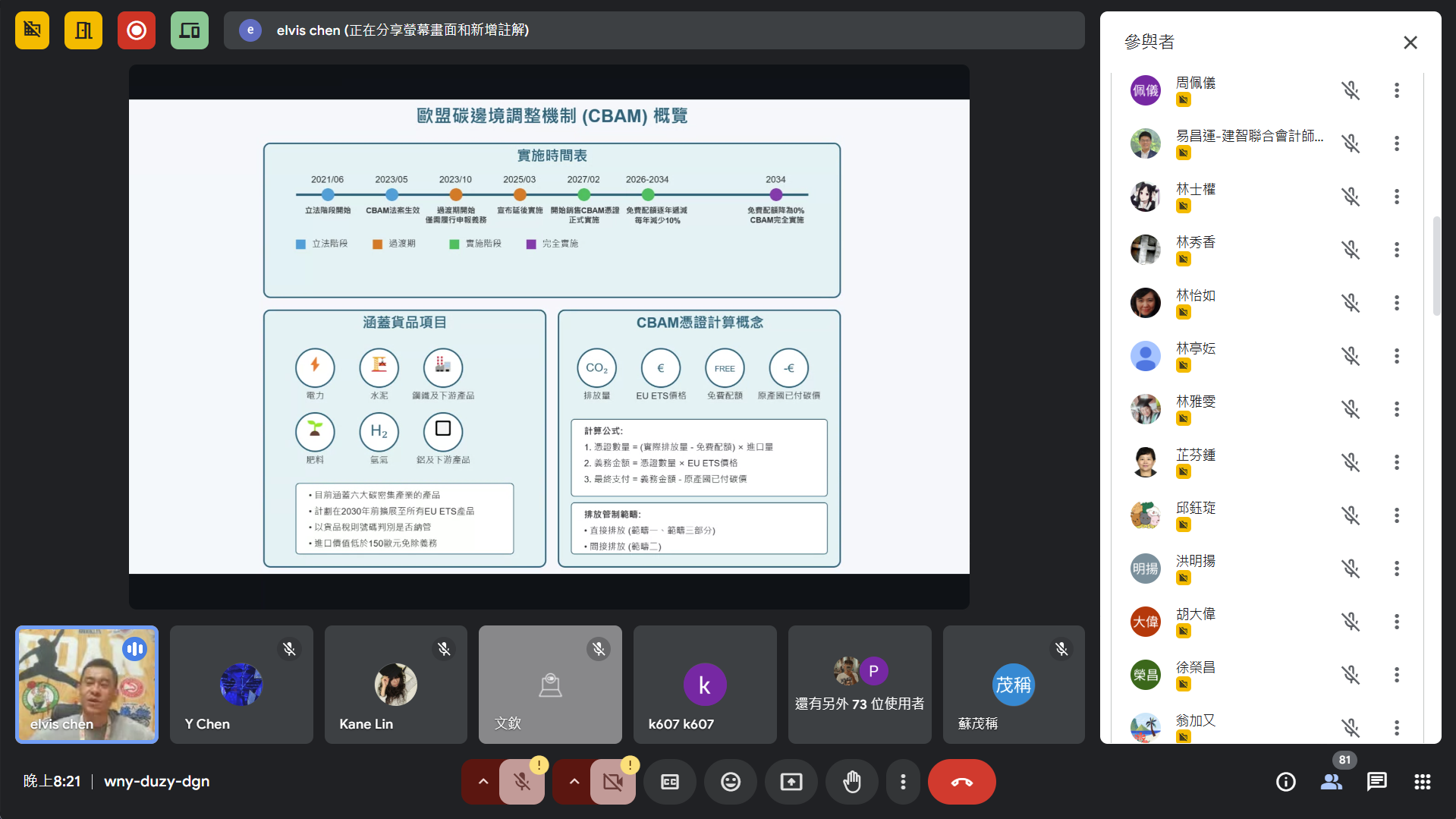Toggle the microphone mute button
1456x819 pixels.
[x=522, y=782]
